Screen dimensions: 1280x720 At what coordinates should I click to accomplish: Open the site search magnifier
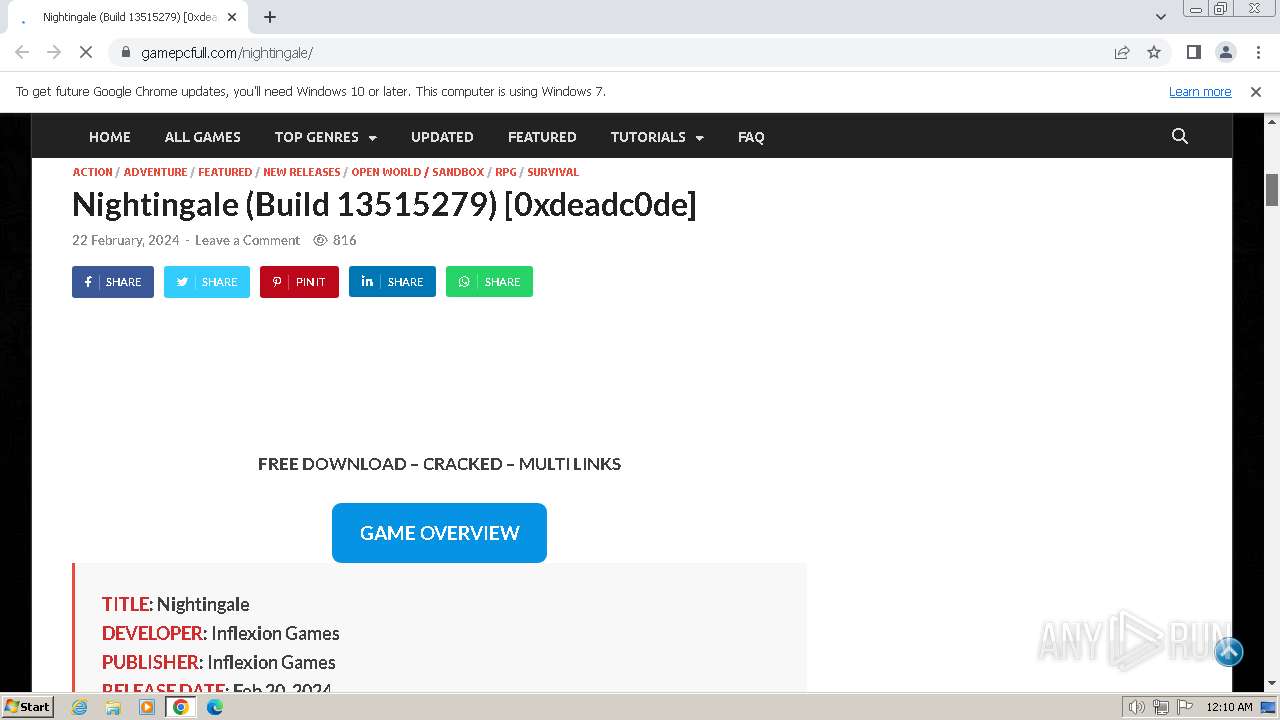pos(1180,136)
